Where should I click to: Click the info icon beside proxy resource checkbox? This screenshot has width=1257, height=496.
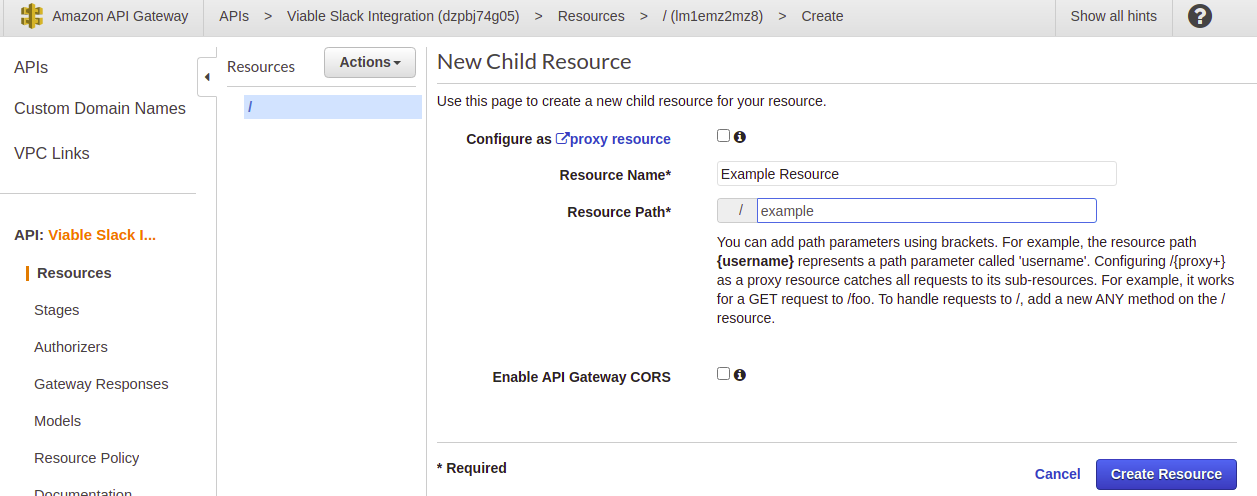740,137
